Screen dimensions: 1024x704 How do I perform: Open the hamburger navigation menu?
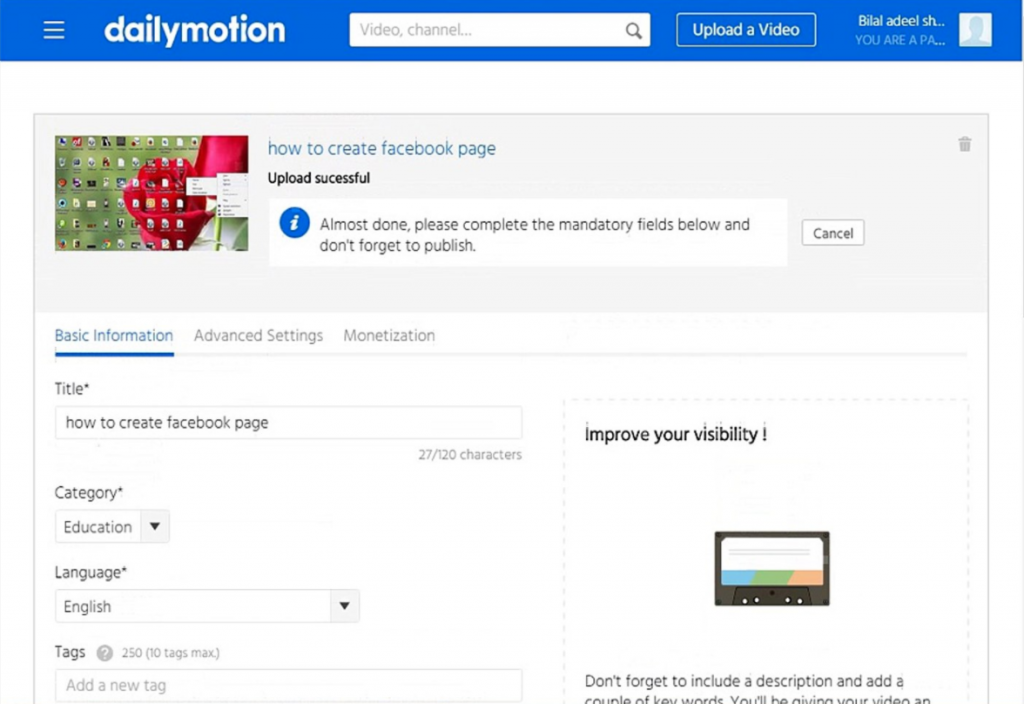point(54,30)
